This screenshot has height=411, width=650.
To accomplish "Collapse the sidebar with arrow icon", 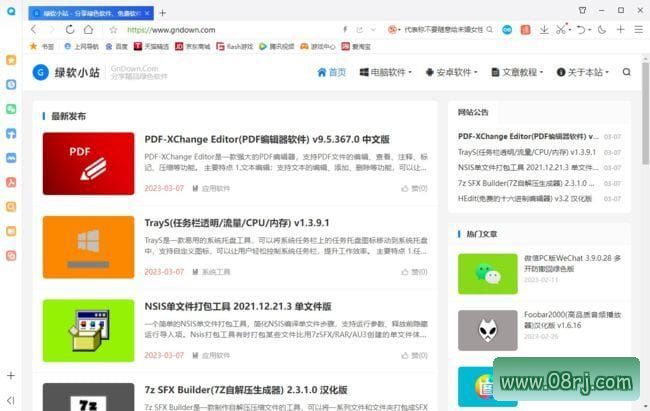I will 11,400.
